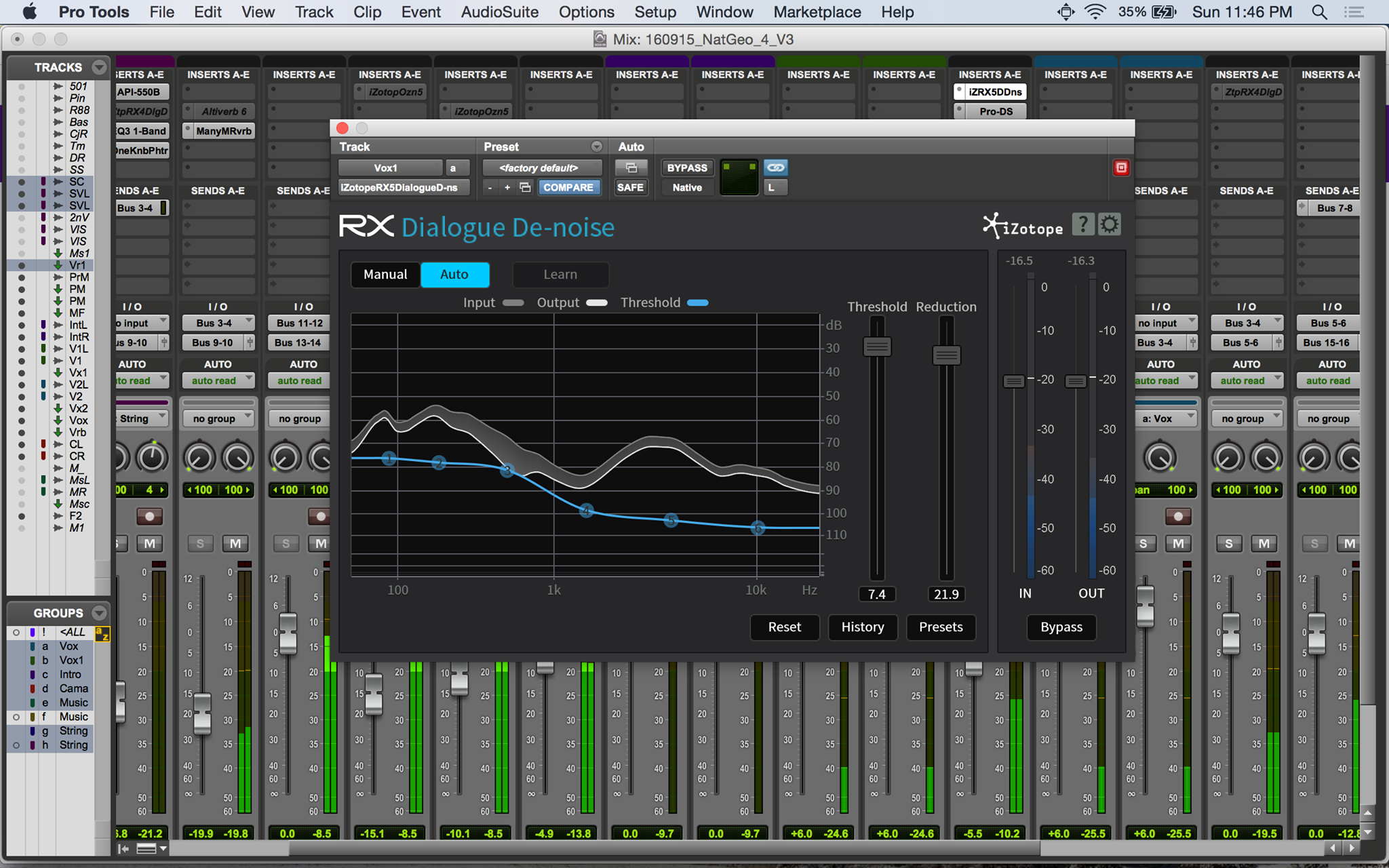
Task: Toggle the channel link icon in plugin header
Action: pyautogui.click(x=775, y=167)
